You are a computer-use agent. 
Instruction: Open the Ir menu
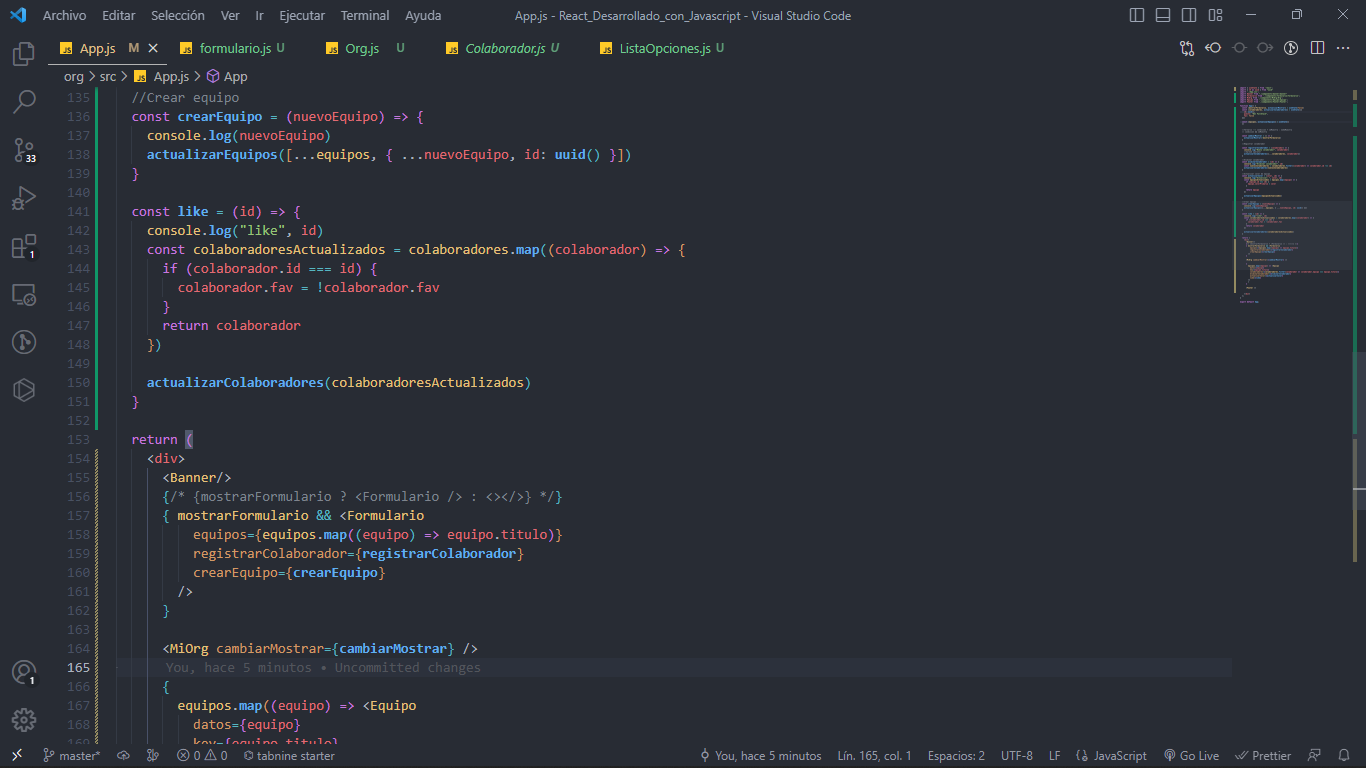[x=259, y=15]
